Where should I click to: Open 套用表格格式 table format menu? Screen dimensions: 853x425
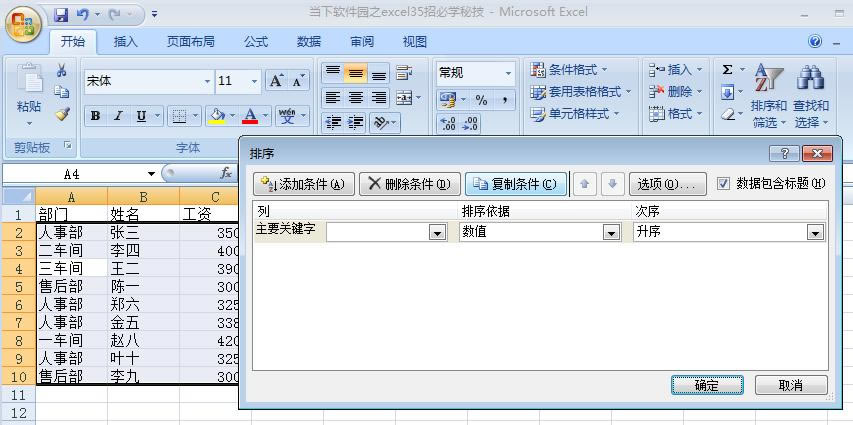[x=581, y=92]
